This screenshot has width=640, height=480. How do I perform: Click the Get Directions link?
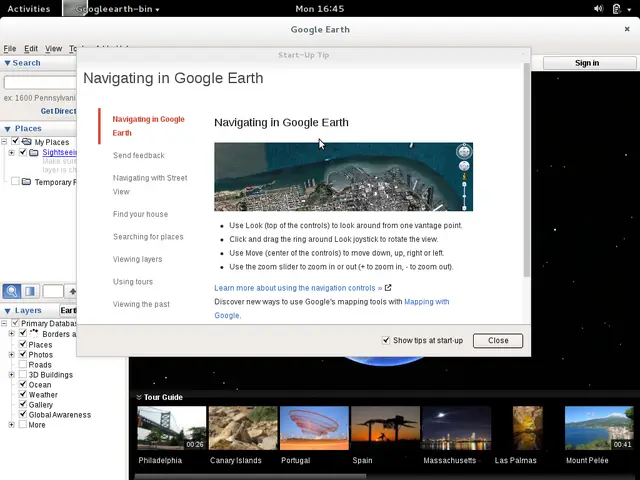(x=58, y=111)
